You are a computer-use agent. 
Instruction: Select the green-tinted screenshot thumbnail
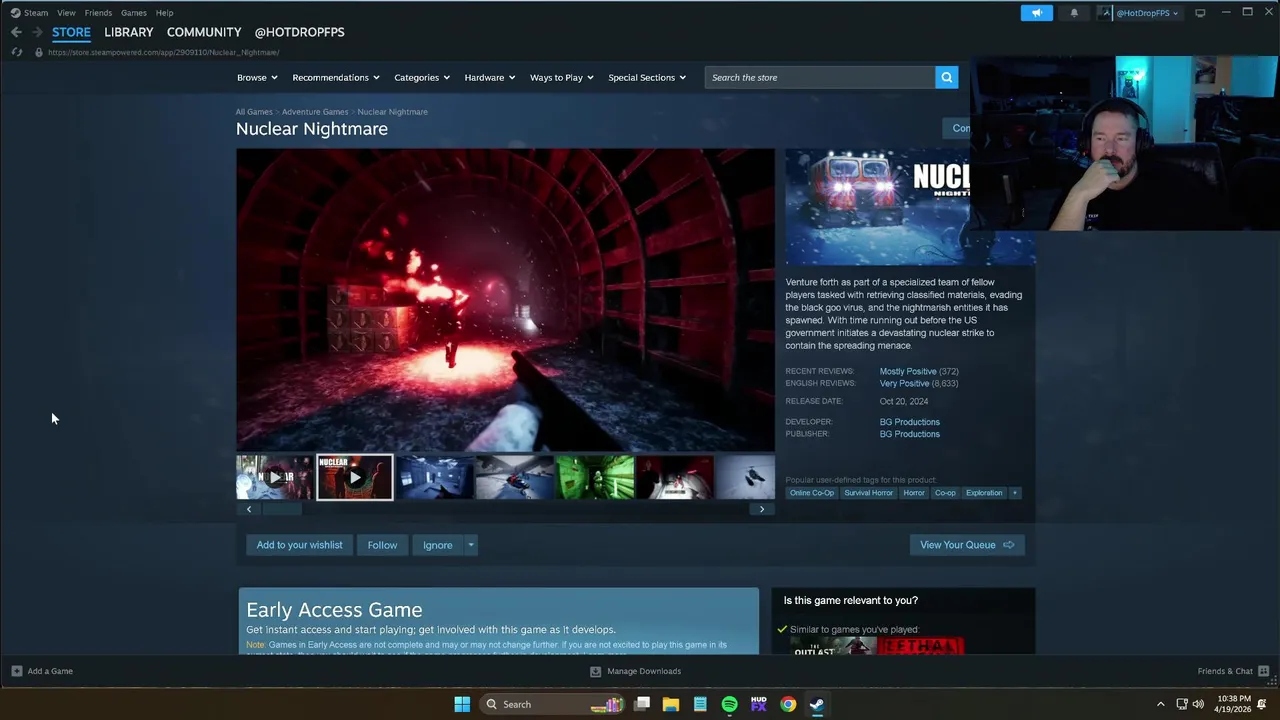tap(595, 477)
